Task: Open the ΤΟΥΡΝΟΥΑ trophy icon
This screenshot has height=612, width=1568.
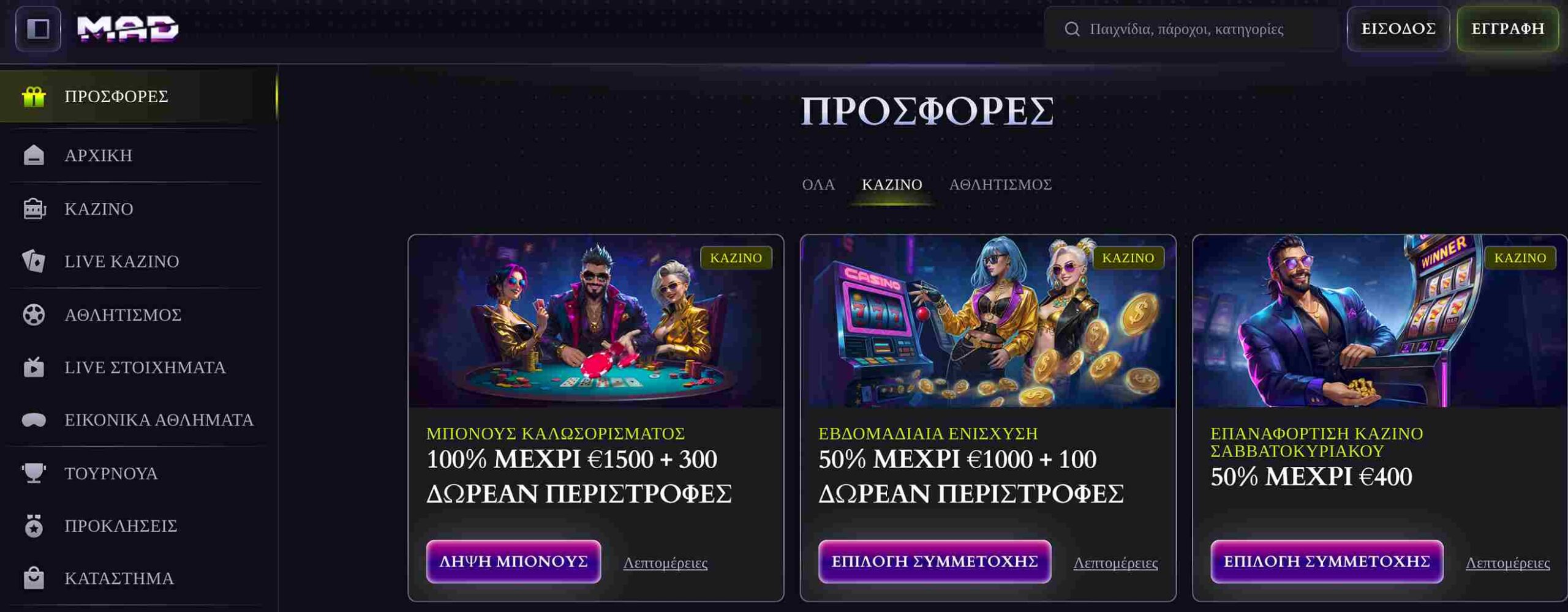Action: coord(34,473)
